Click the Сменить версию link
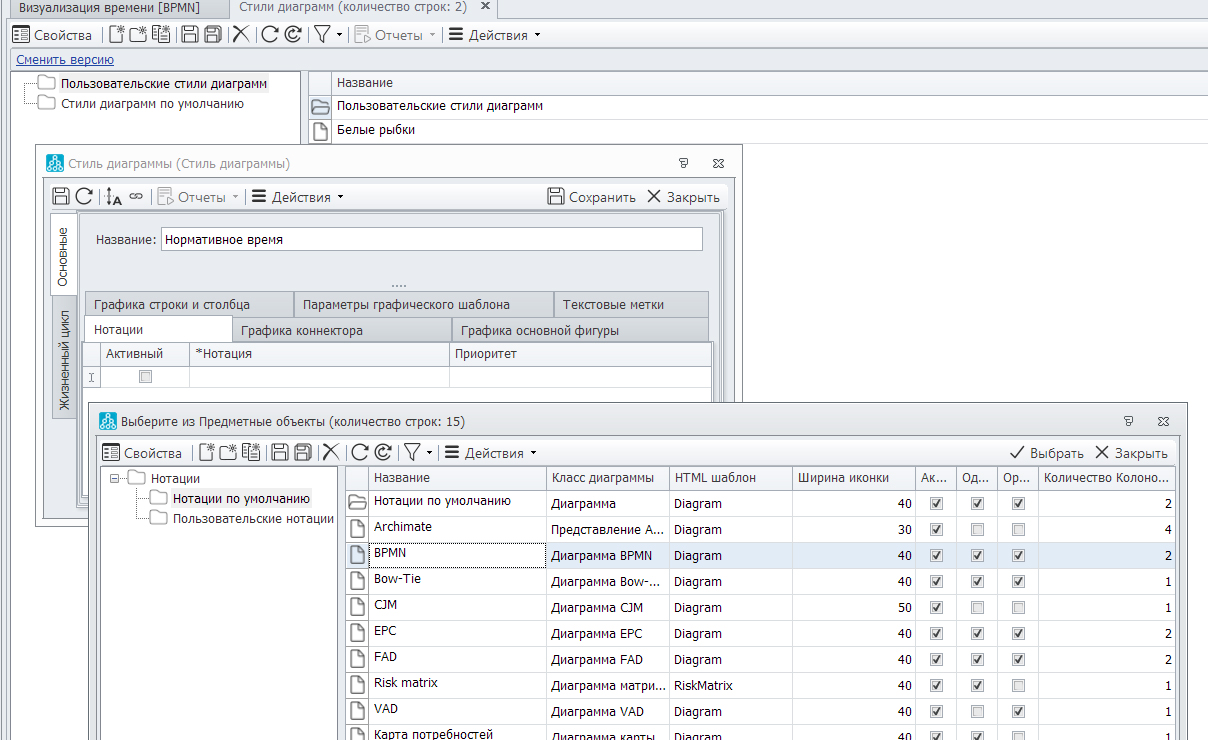Viewport: 1208px width, 740px height. [x=65, y=60]
